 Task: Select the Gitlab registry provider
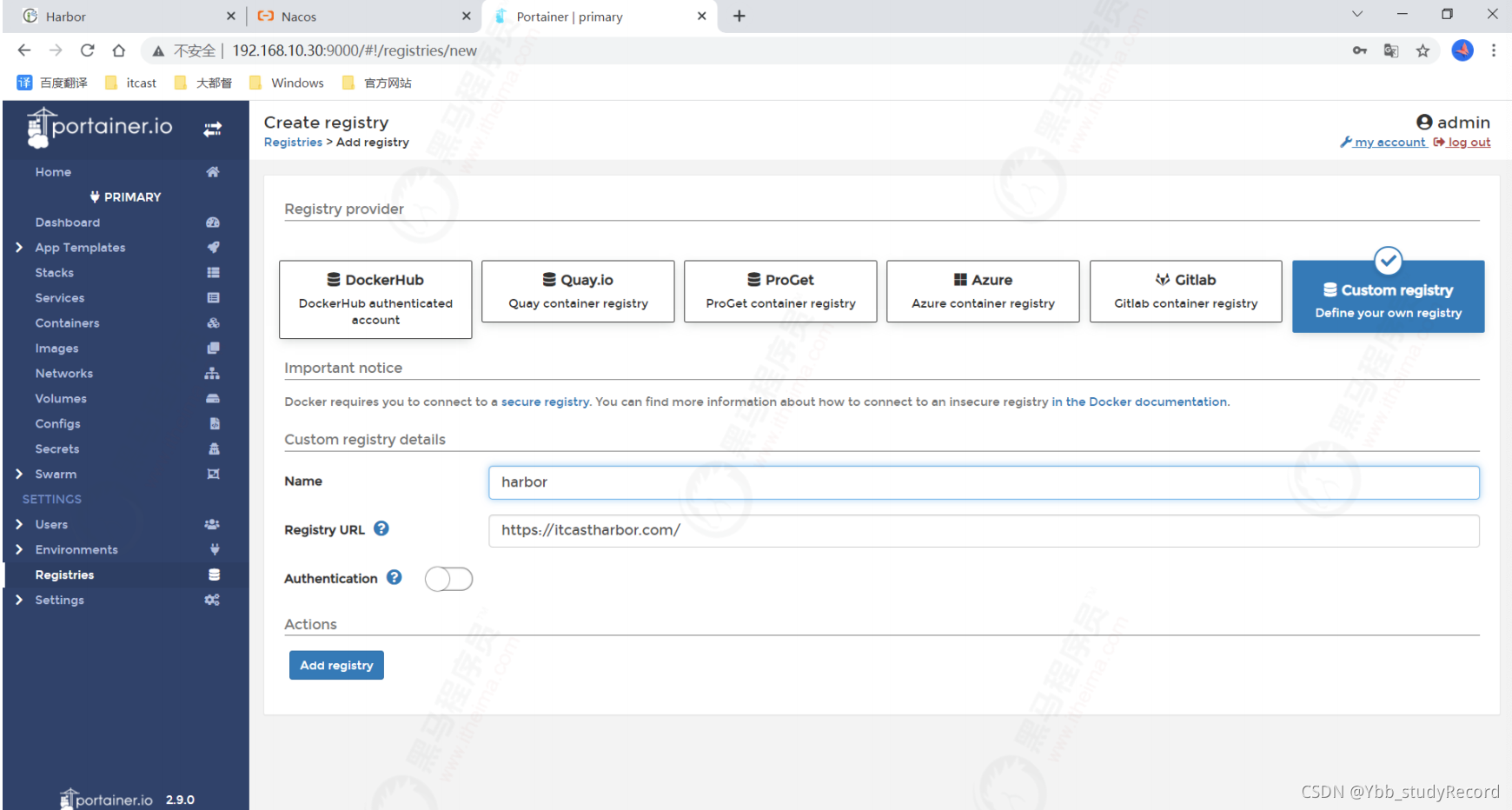pyautogui.click(x=1186, y=291)
